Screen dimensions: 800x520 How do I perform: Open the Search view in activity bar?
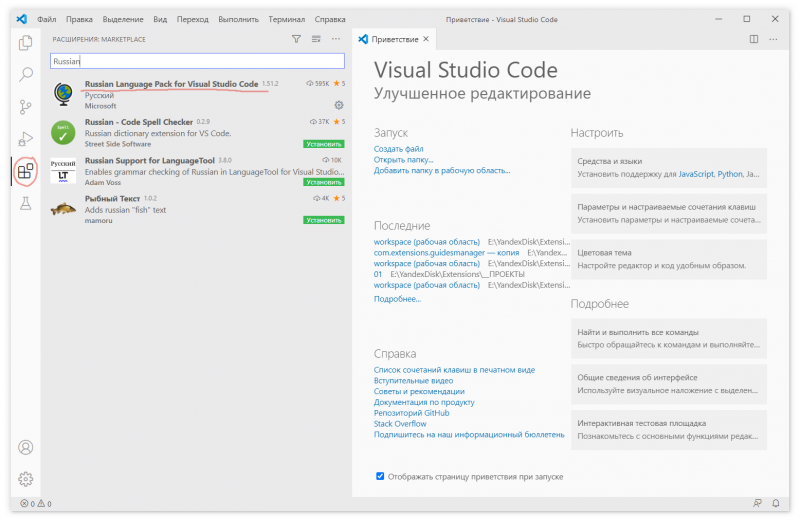26,74
